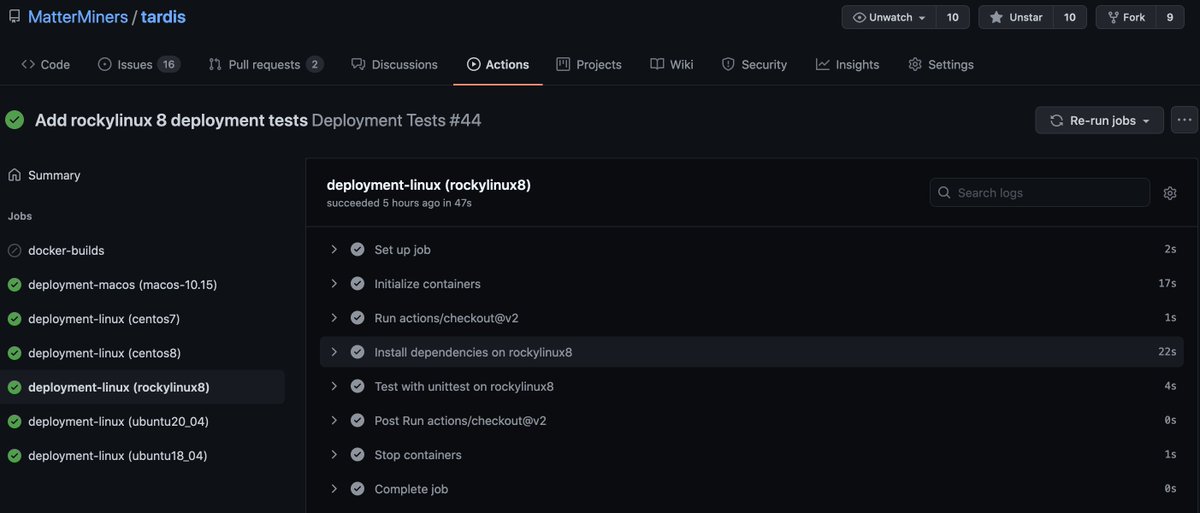The image size is (1200, 513).
Task: Click the success icon for ubuntu20_04 job
Action: [14, 421]
